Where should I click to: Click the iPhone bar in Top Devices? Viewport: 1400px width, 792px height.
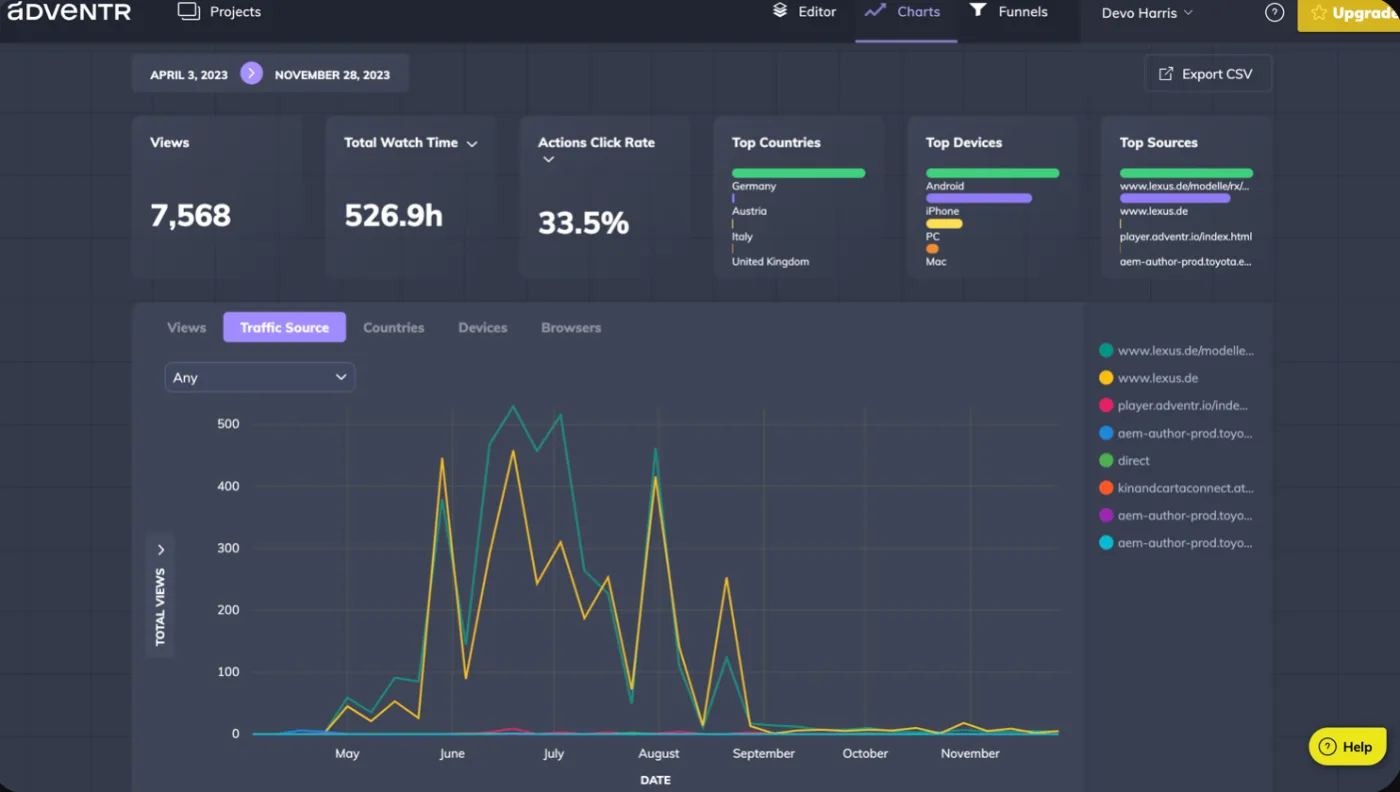(978, 198)
